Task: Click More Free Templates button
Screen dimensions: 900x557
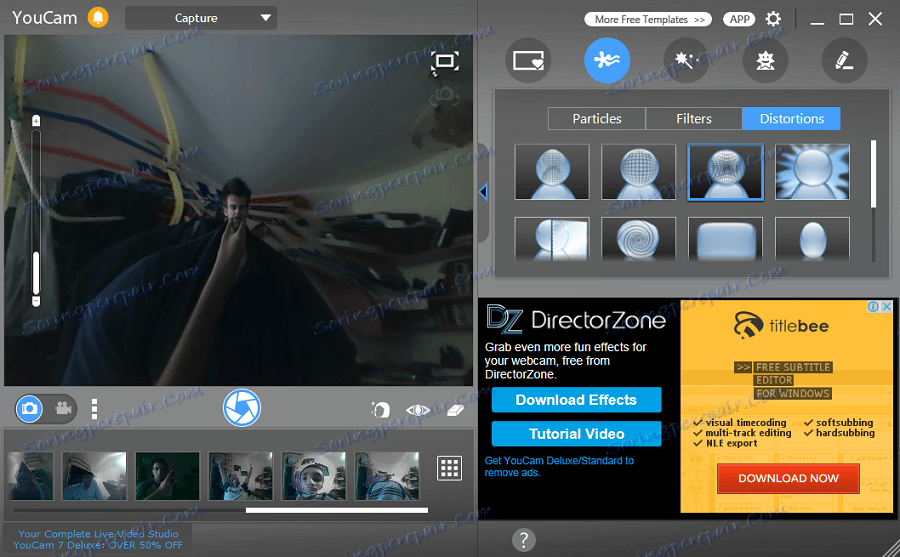Action: tap(648, 19)
